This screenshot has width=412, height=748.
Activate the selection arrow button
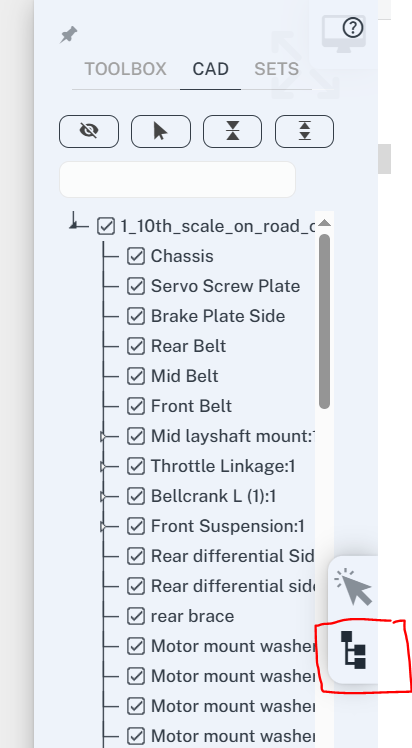(x=161, y=131)
